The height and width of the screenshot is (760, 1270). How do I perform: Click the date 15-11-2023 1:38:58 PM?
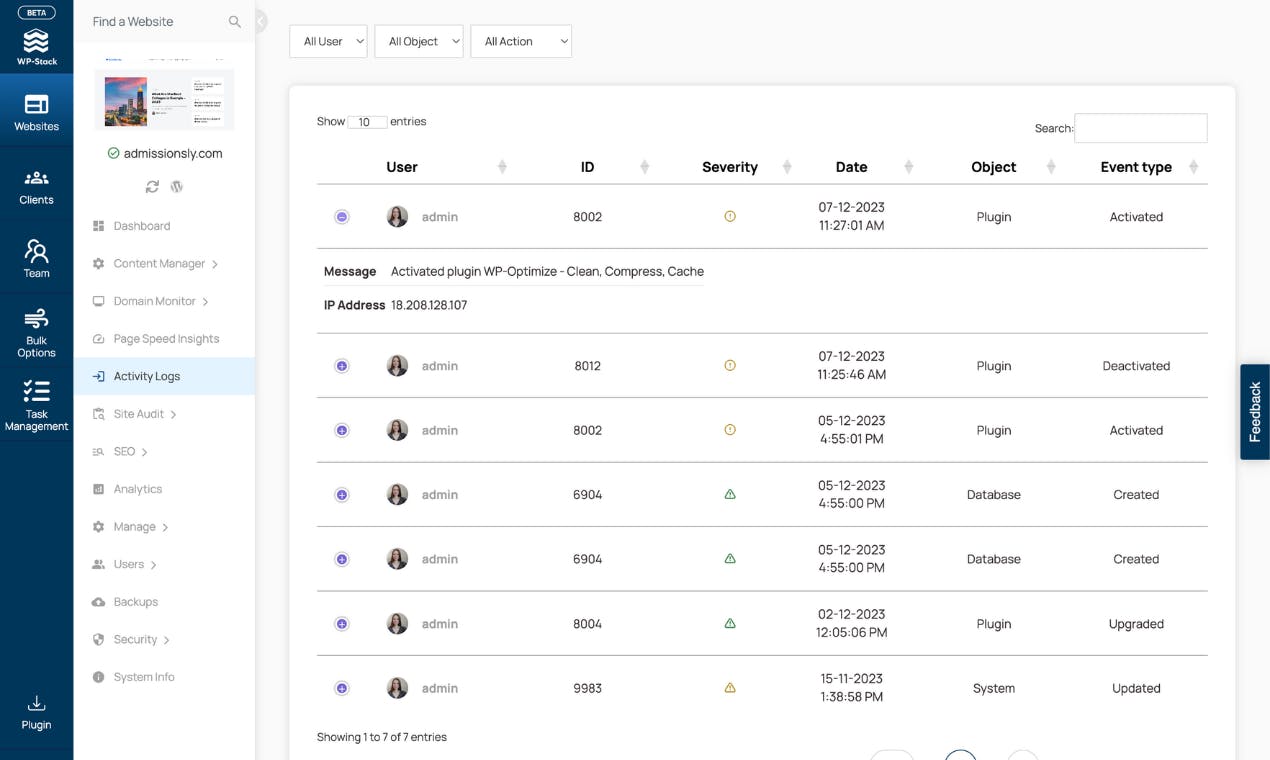[851, 688]
